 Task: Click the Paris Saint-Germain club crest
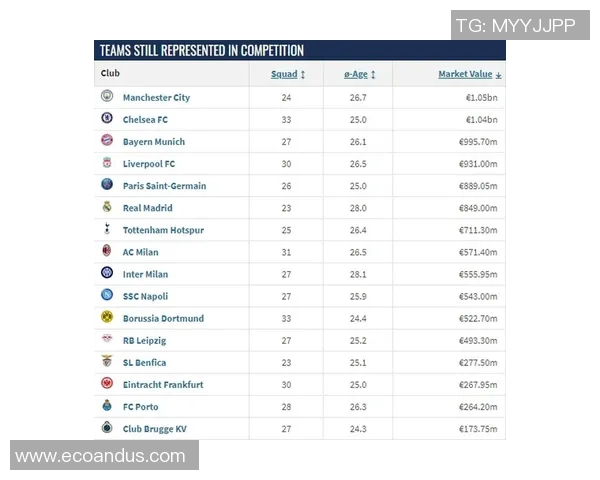(107, 185)
